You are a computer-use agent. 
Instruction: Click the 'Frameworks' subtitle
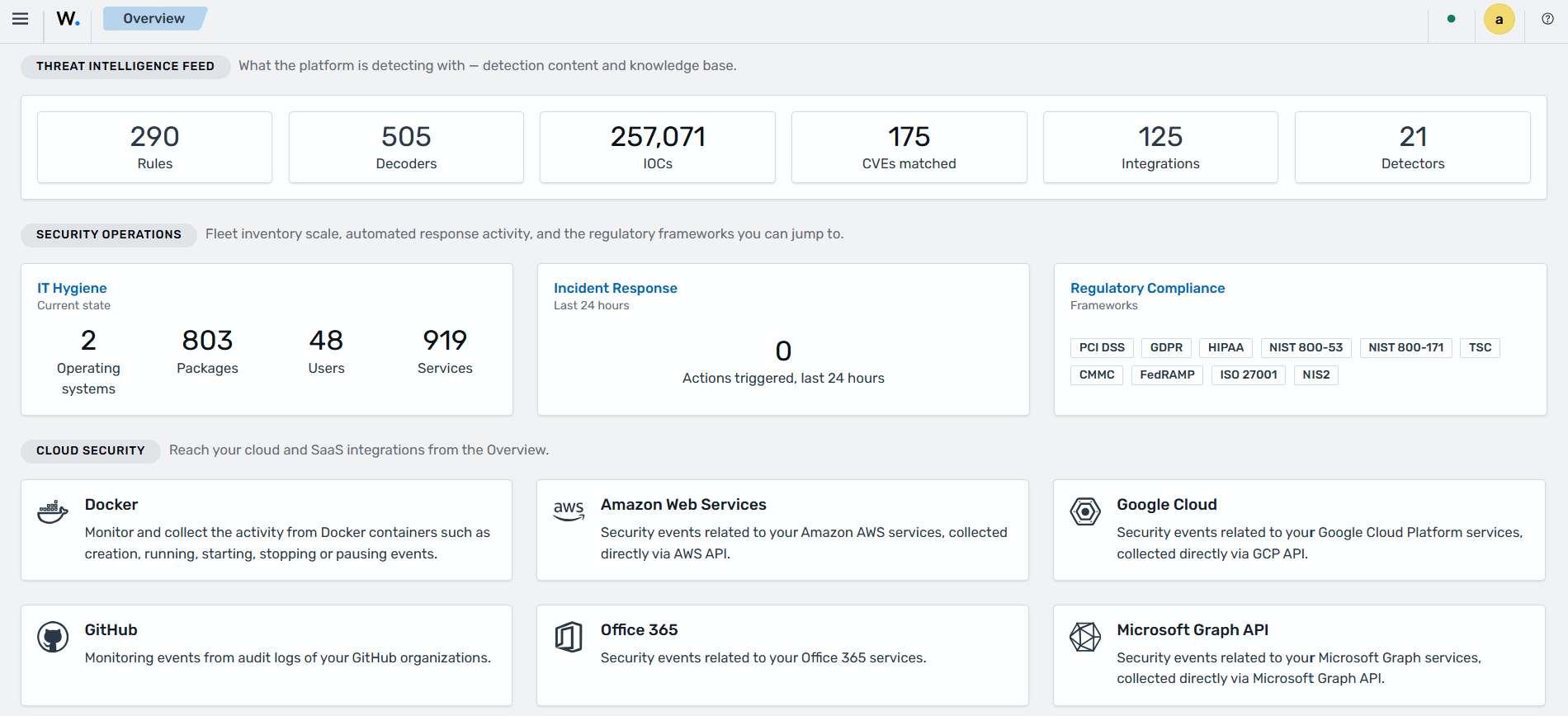pyautogui.click(x=1103, y=305)
